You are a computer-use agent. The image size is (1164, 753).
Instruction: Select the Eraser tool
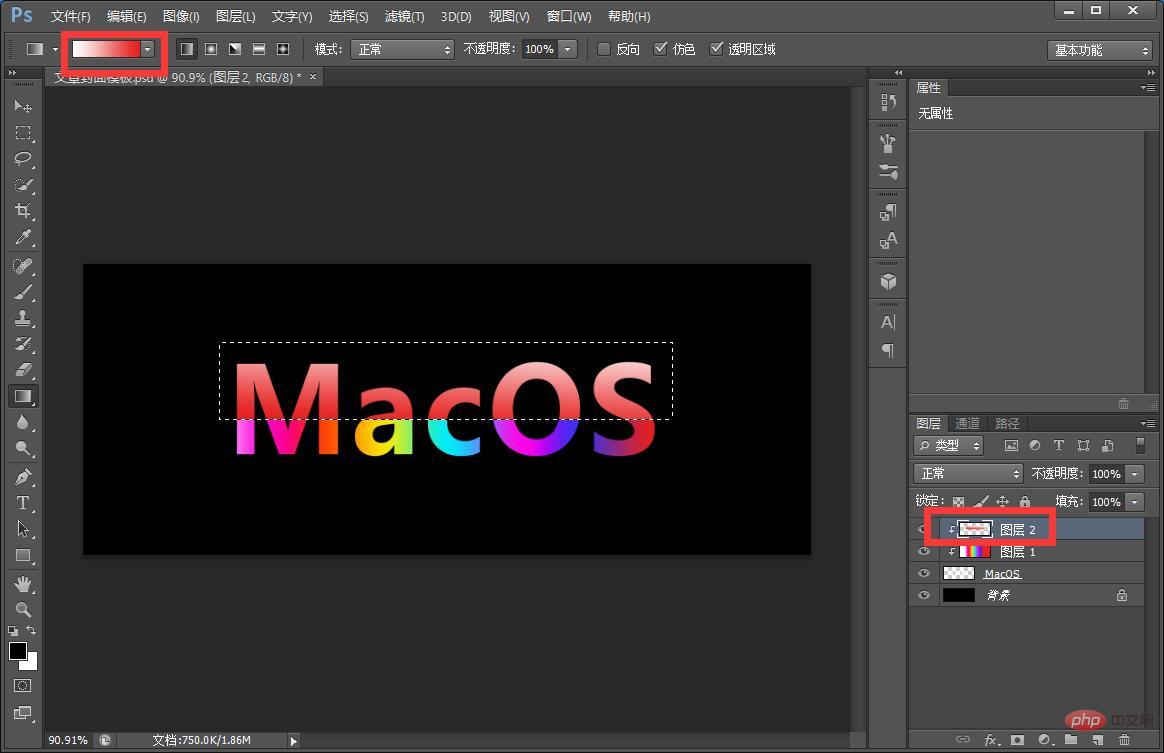[x=22, y=369]
